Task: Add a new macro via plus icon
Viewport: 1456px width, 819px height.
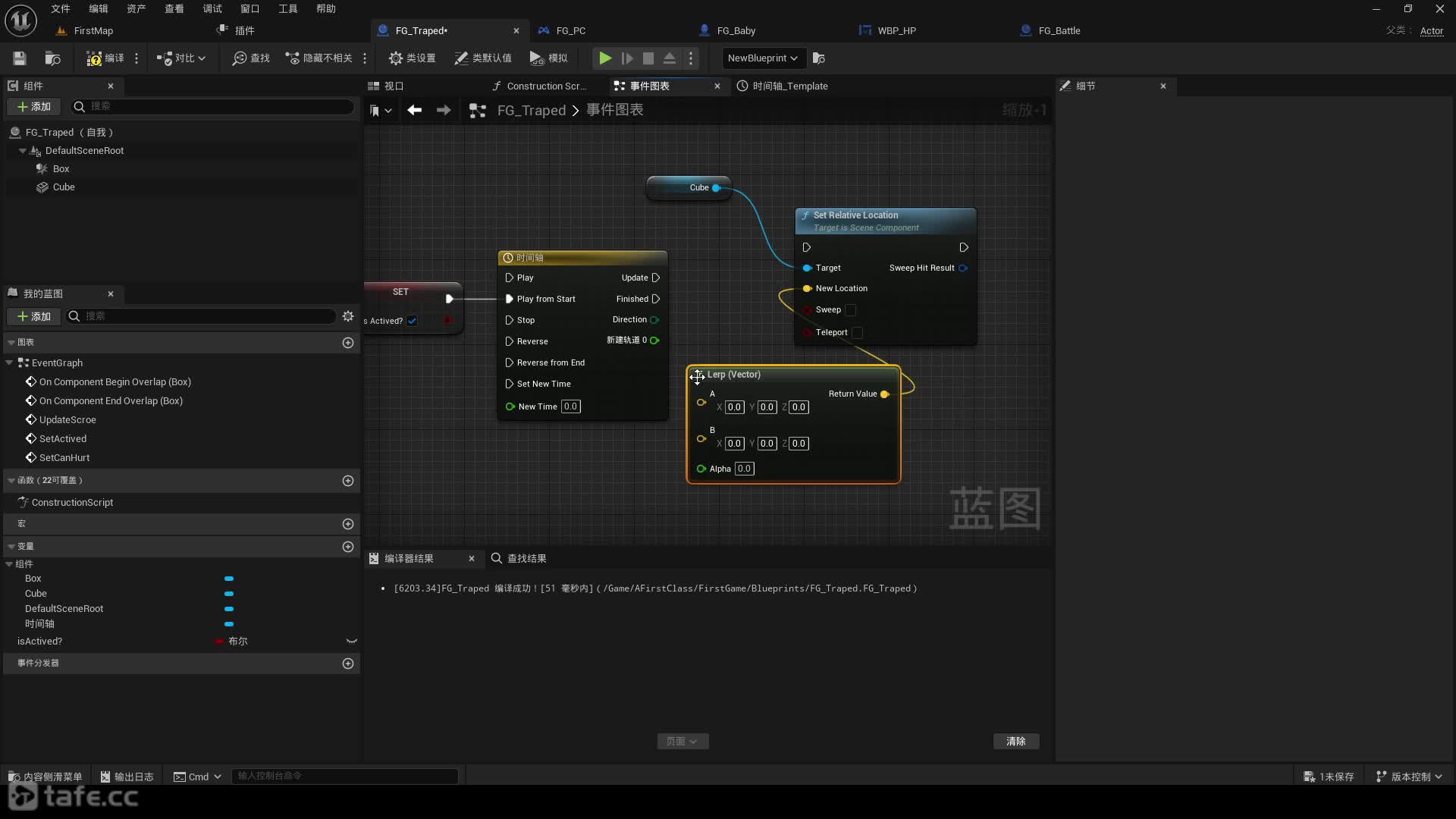Action: pos(348,524)
